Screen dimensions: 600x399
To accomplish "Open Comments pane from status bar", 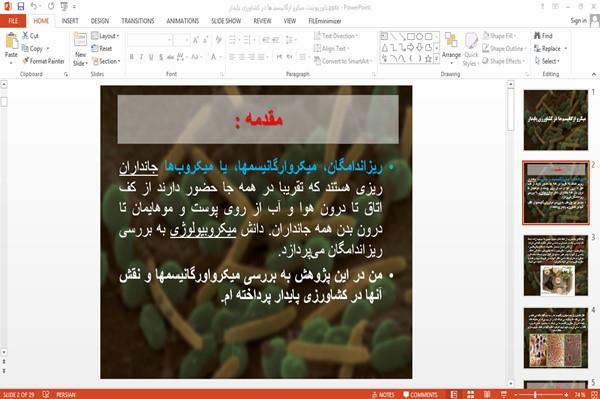I will coord(420,394).
